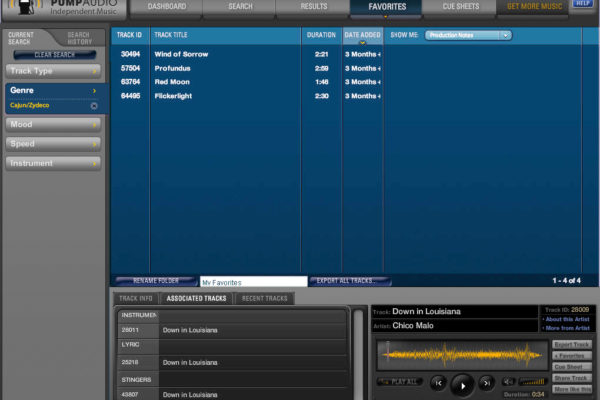Open the Help button

click(582, 5)
